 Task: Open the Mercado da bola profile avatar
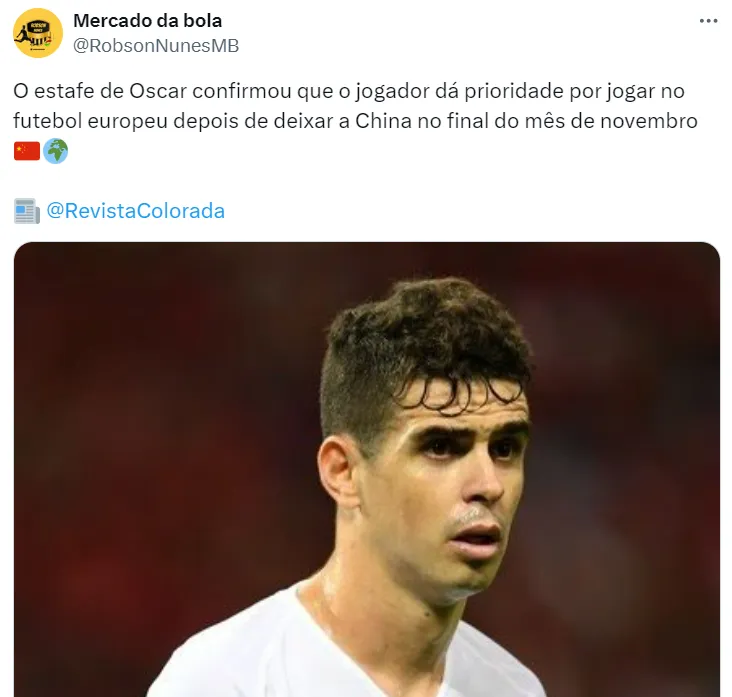[x=38, y=33]
